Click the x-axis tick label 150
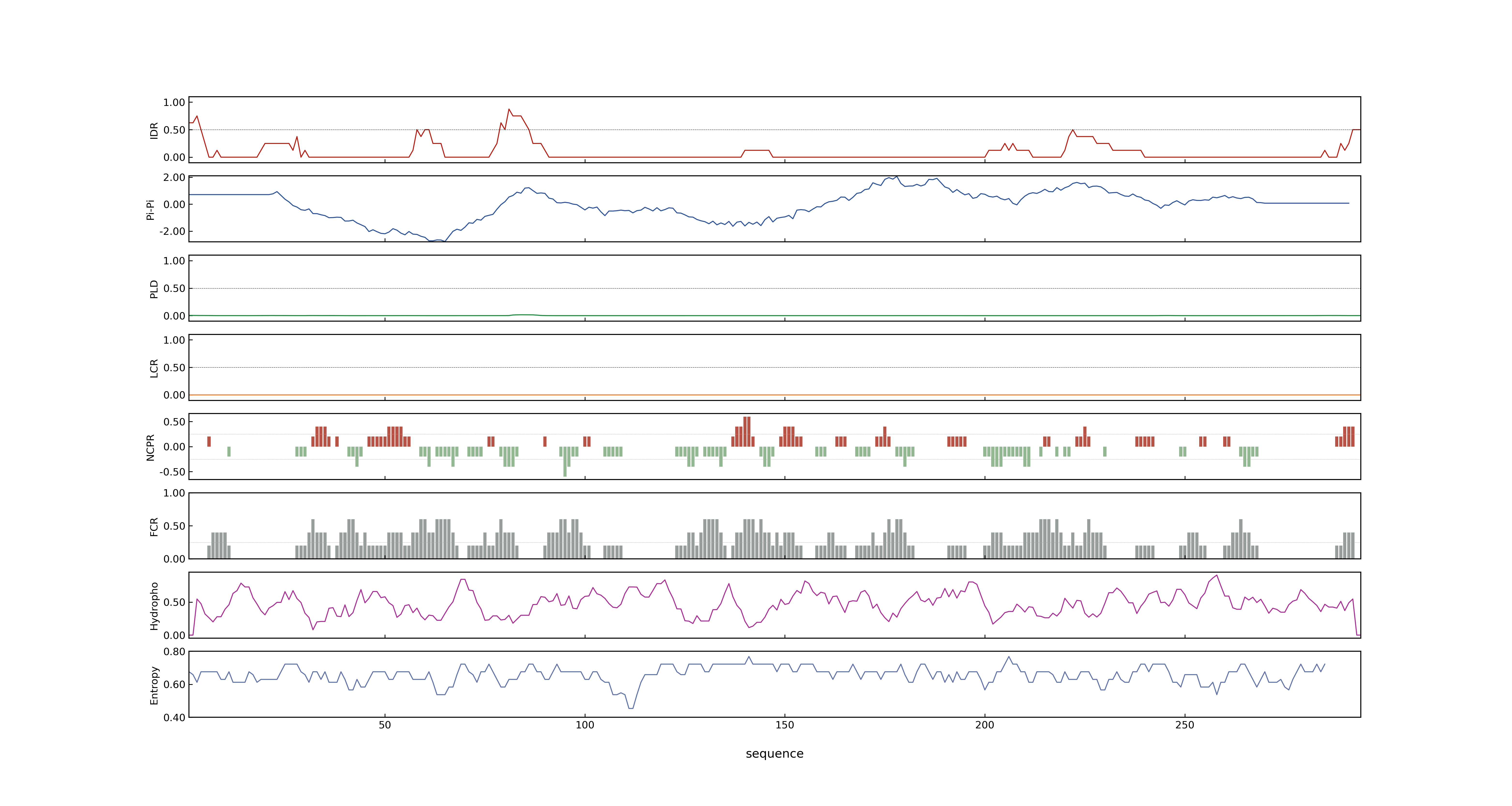Image resolution: width=1512 pixels, height=806 pixels. tap(785, 725)
